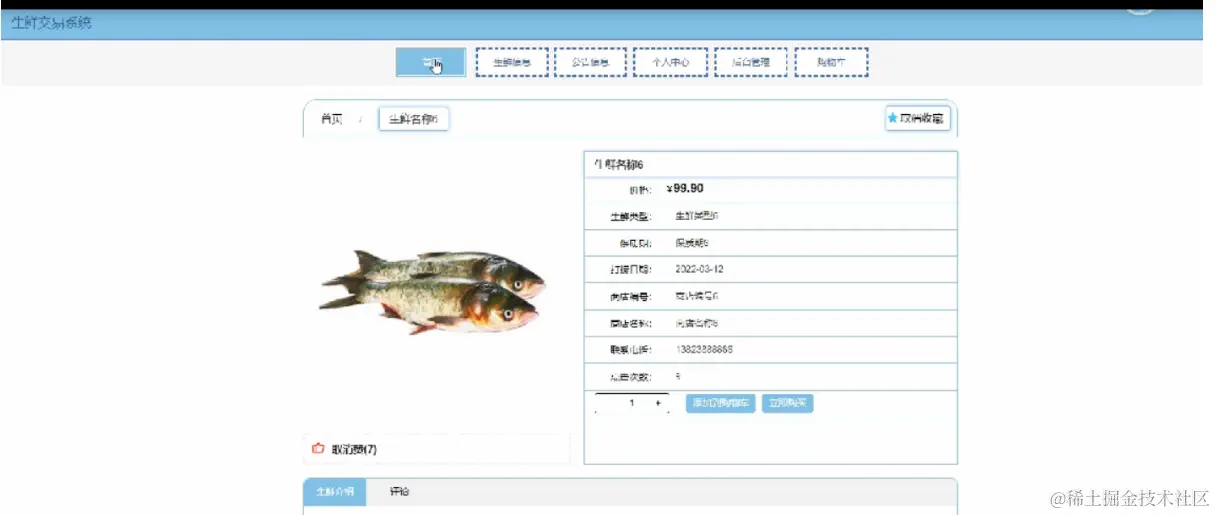Open 后台管理 from the navigation bar
1216x515 pixels.
point(751,62)
